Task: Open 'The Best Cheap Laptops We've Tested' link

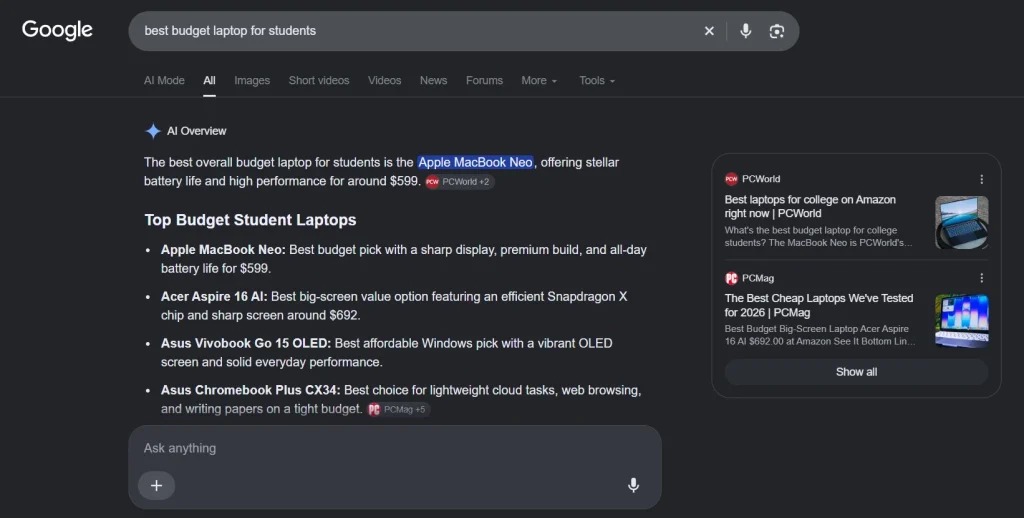Action: click(x=819, y=305)
